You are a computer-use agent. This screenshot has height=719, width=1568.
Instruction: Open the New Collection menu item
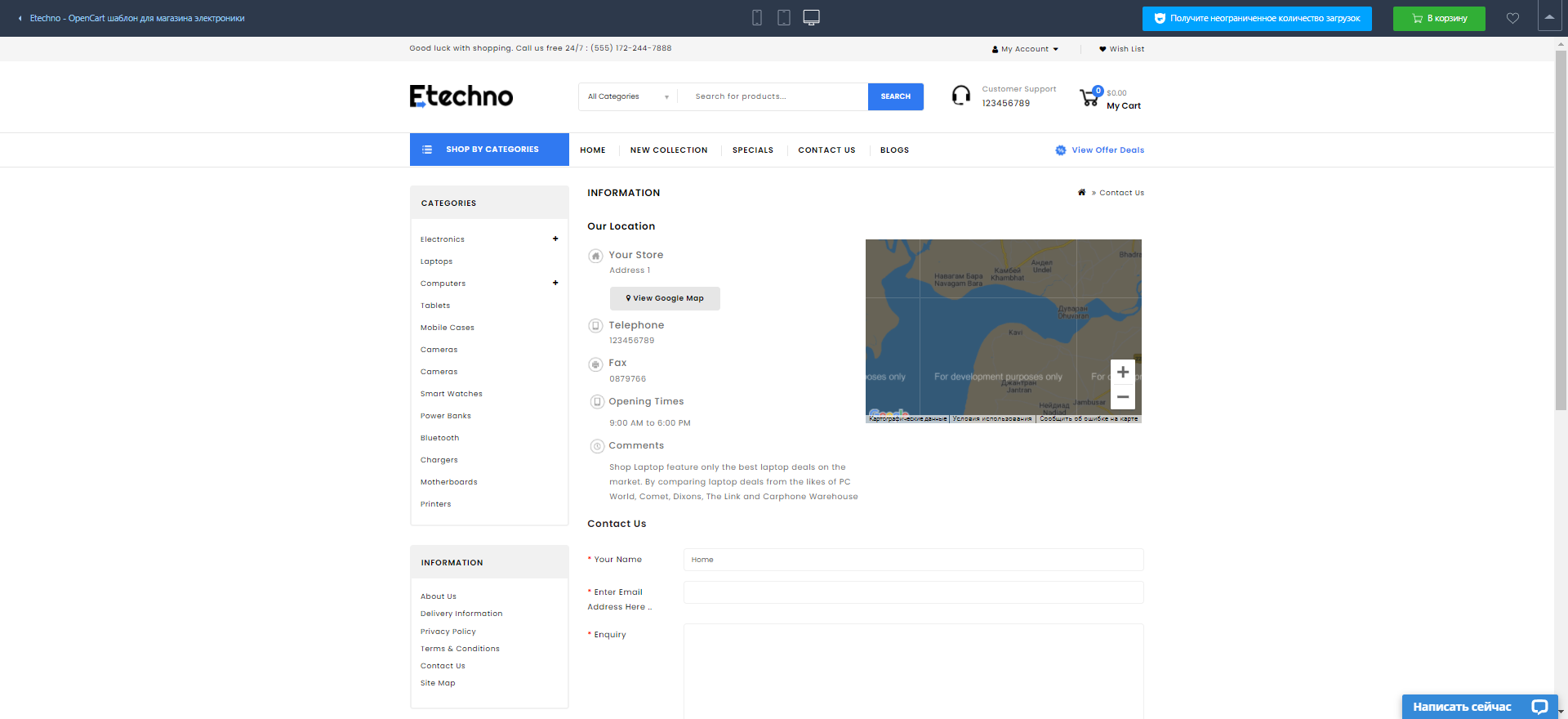(668, 150)
